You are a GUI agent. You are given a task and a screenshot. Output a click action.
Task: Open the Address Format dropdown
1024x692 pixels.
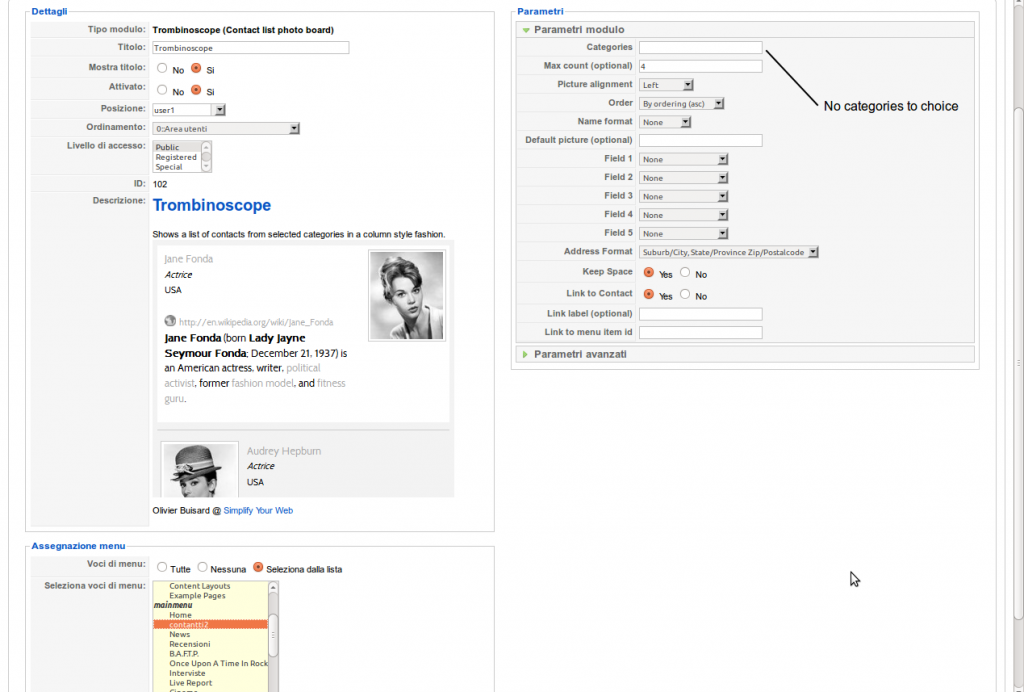point(813,253)
